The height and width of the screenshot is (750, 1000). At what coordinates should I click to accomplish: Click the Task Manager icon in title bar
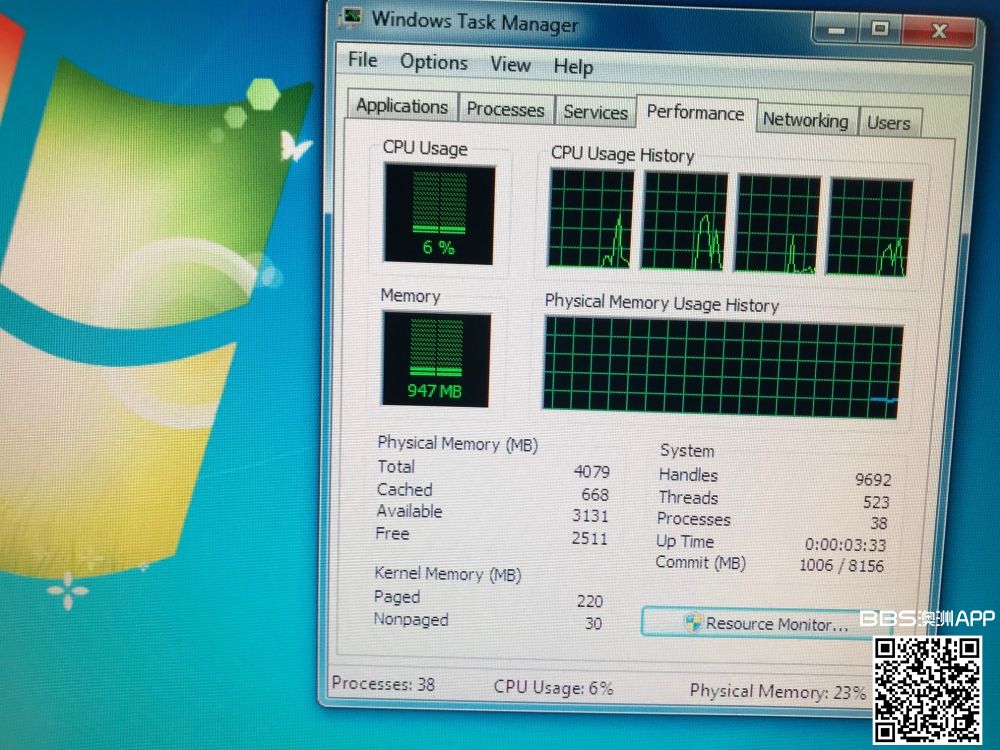tap(351, 17)
